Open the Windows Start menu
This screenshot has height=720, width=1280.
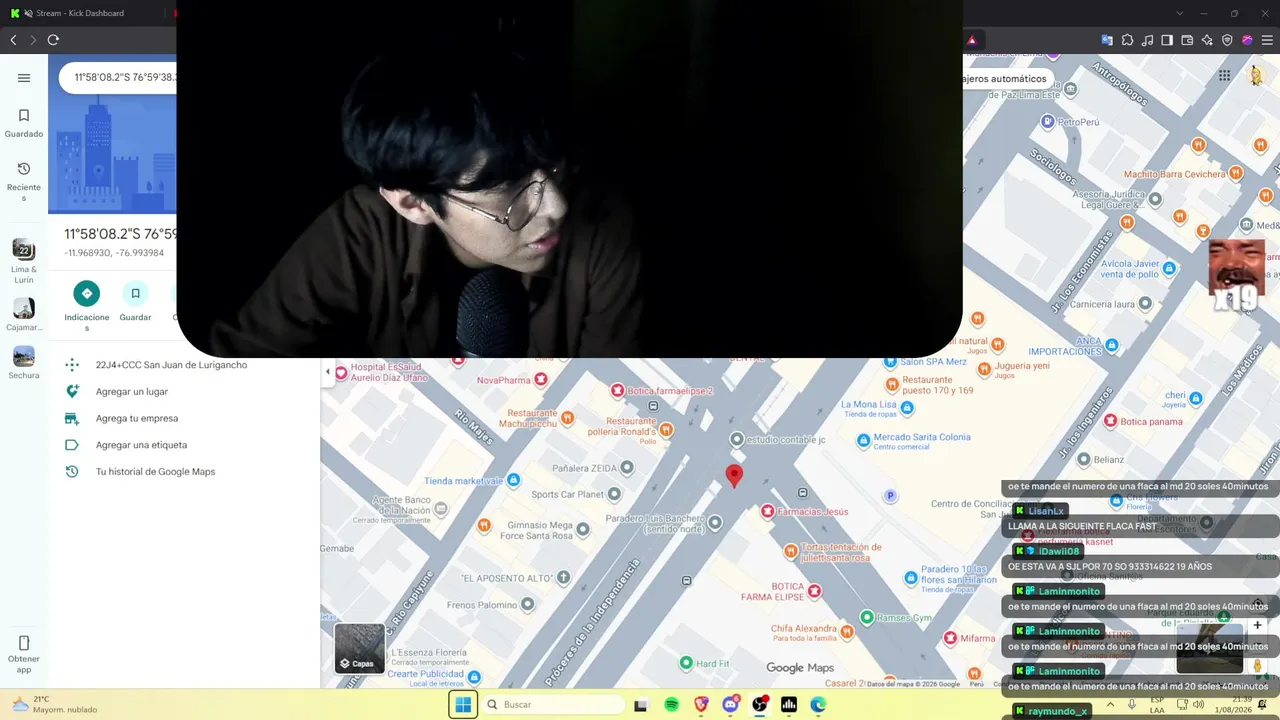click(463, 705)
